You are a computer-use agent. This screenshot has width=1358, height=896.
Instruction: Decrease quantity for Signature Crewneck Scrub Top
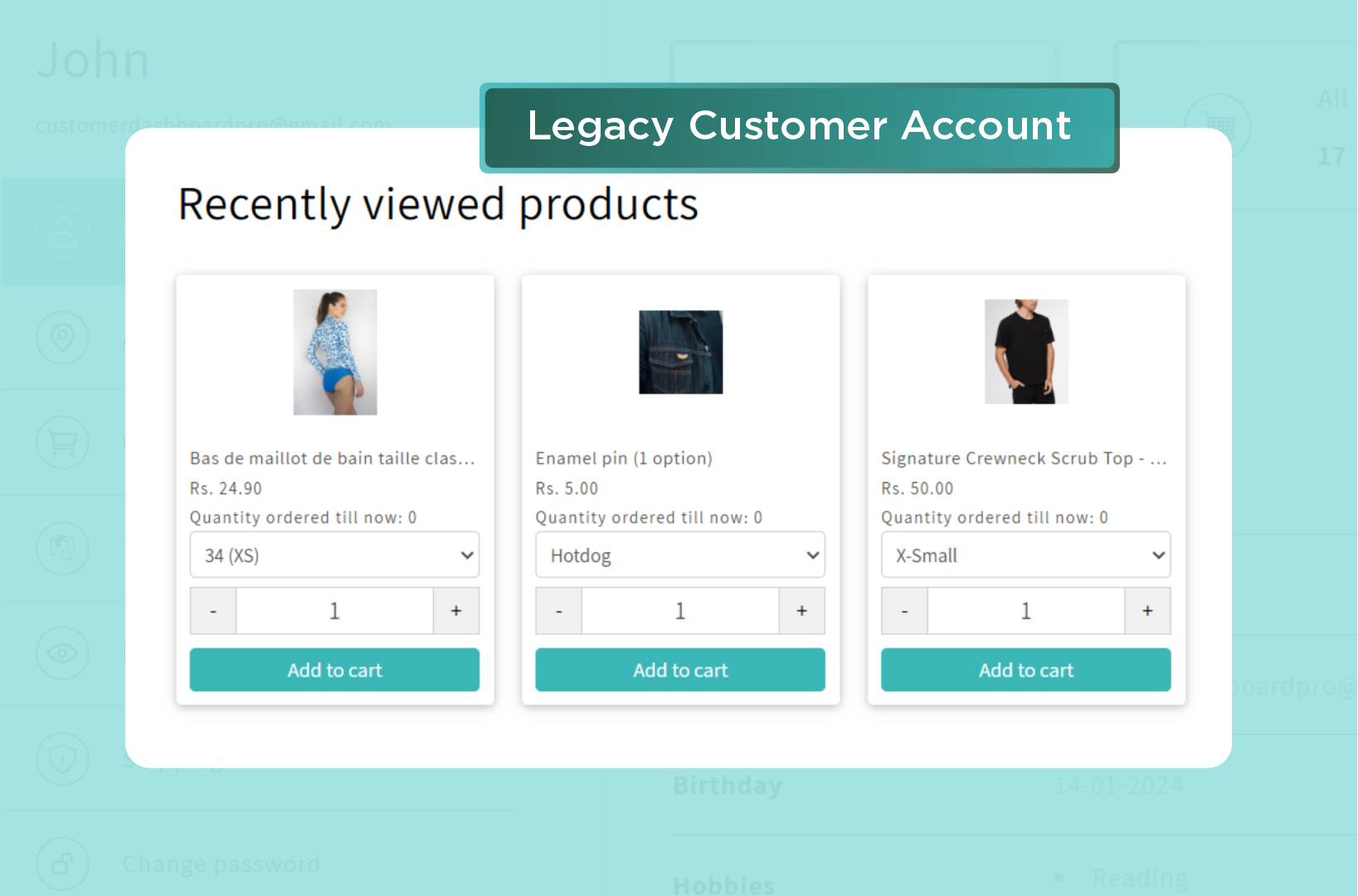pyautogui.click(x=904, y=611)
